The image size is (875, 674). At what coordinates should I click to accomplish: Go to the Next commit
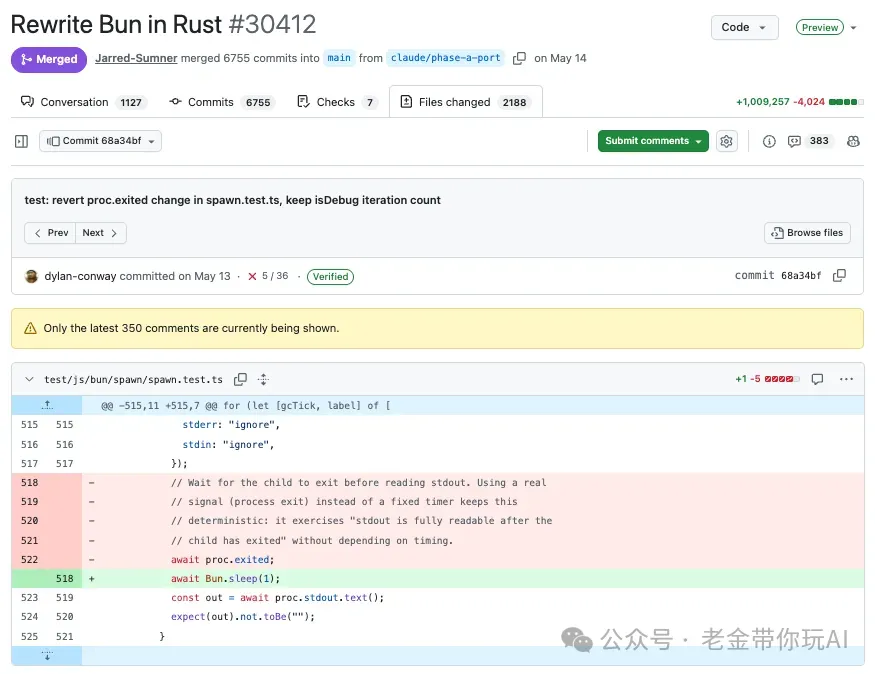click(x=100, y=233)
